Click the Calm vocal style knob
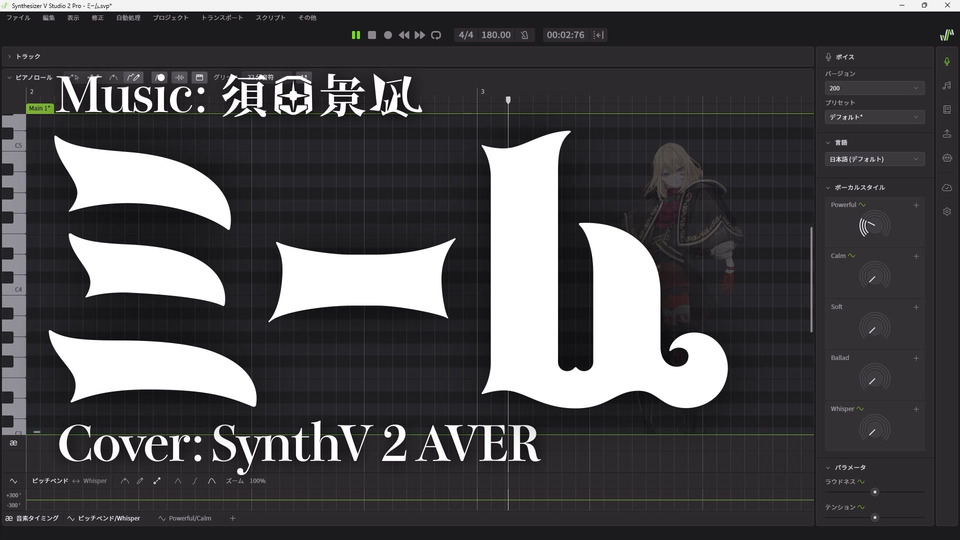The height and width of the screenshot is (540, 960). [874, 277]
